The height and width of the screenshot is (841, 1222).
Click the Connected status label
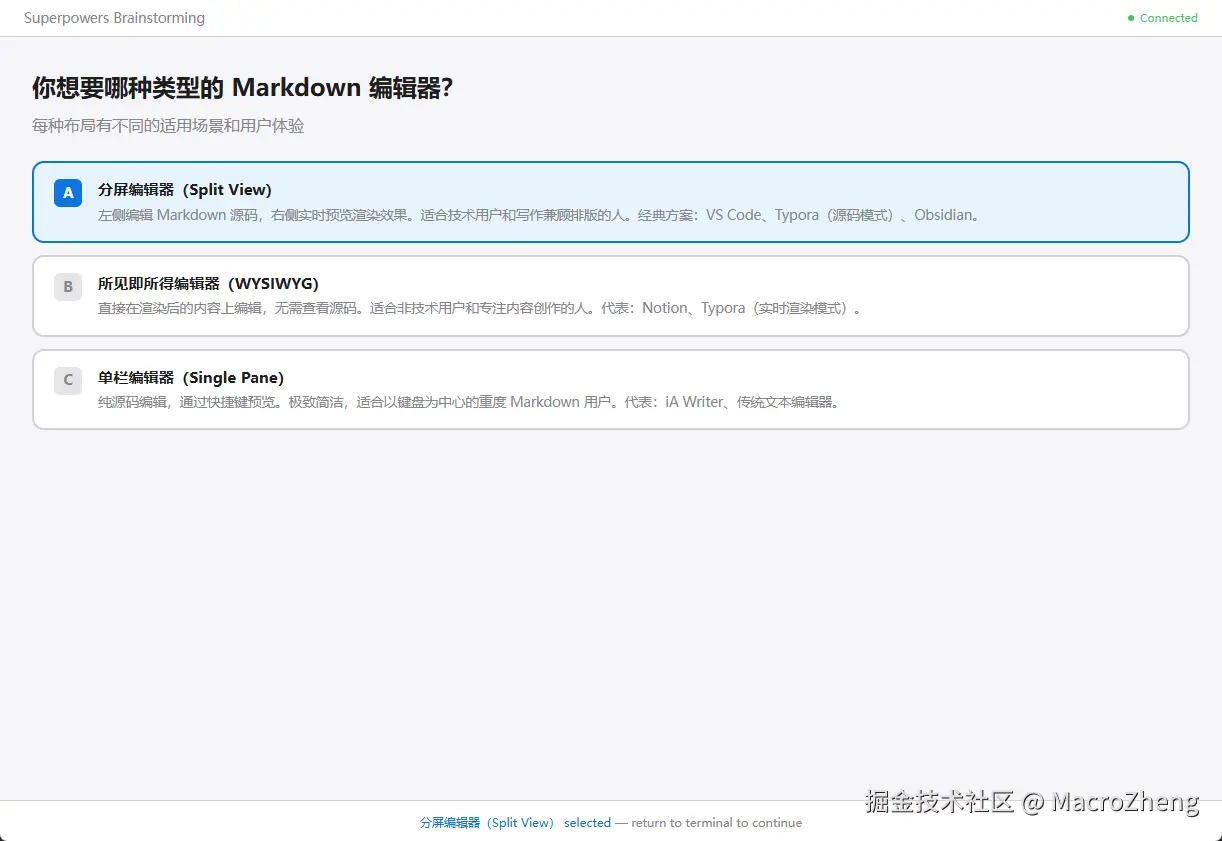pyautogui.click(x=1169, y=18)
